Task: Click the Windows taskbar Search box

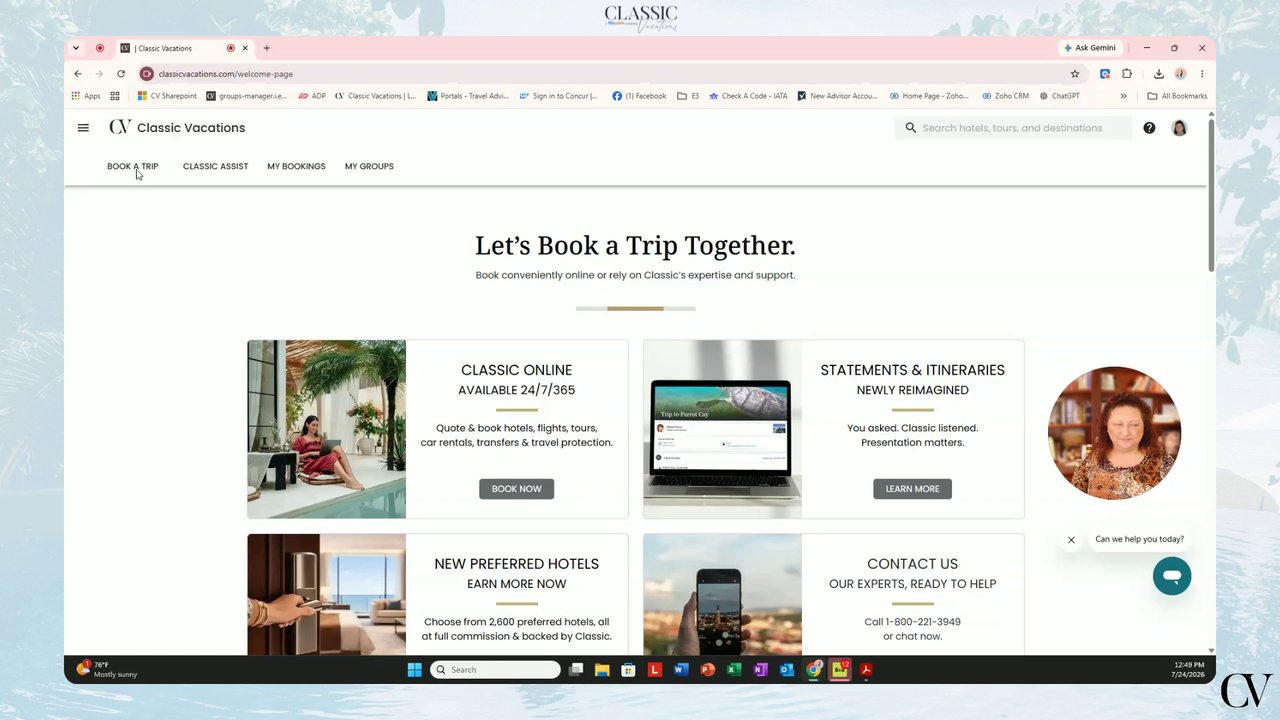Action: coord(496,670)
